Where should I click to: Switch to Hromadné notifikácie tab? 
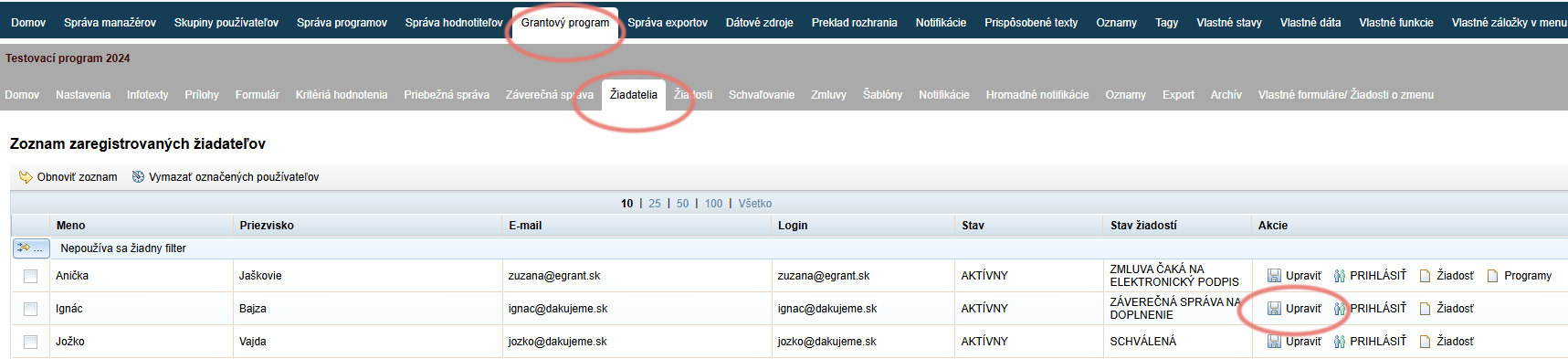pos(1037,95)
